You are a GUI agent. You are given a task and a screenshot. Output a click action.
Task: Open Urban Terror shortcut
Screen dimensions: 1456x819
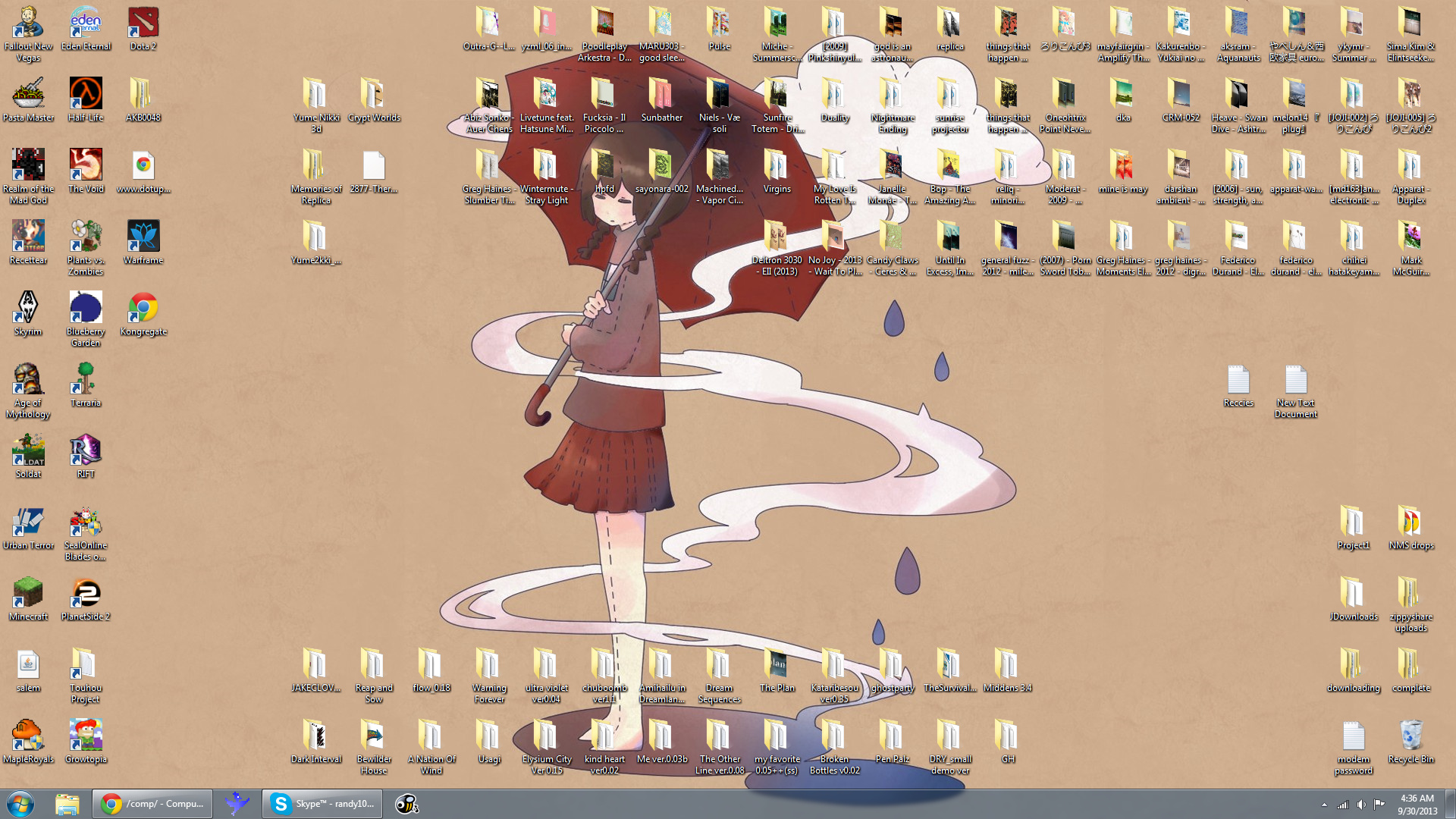(28, 528)
